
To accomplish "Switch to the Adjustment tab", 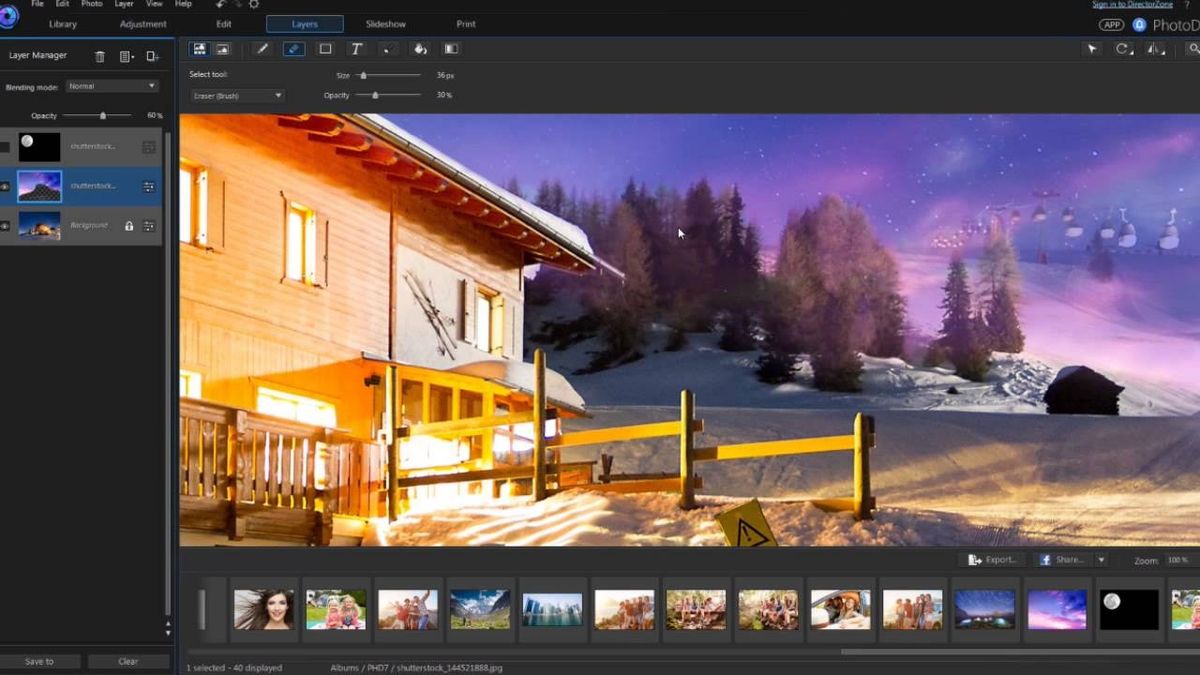I will click(142, 23).
